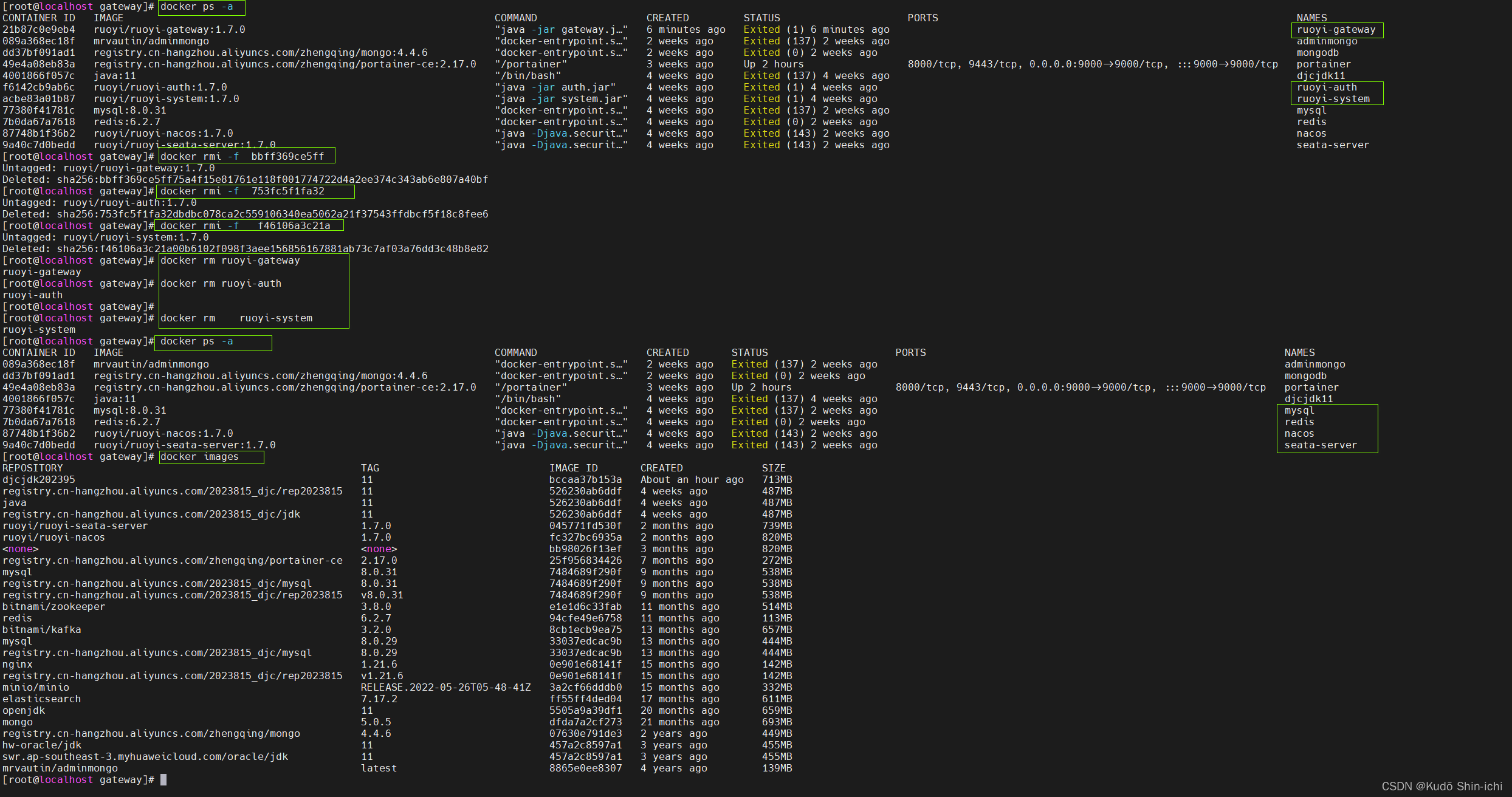Click the ruoyi-gateway container name in NAMES column

coord(1336,30)
